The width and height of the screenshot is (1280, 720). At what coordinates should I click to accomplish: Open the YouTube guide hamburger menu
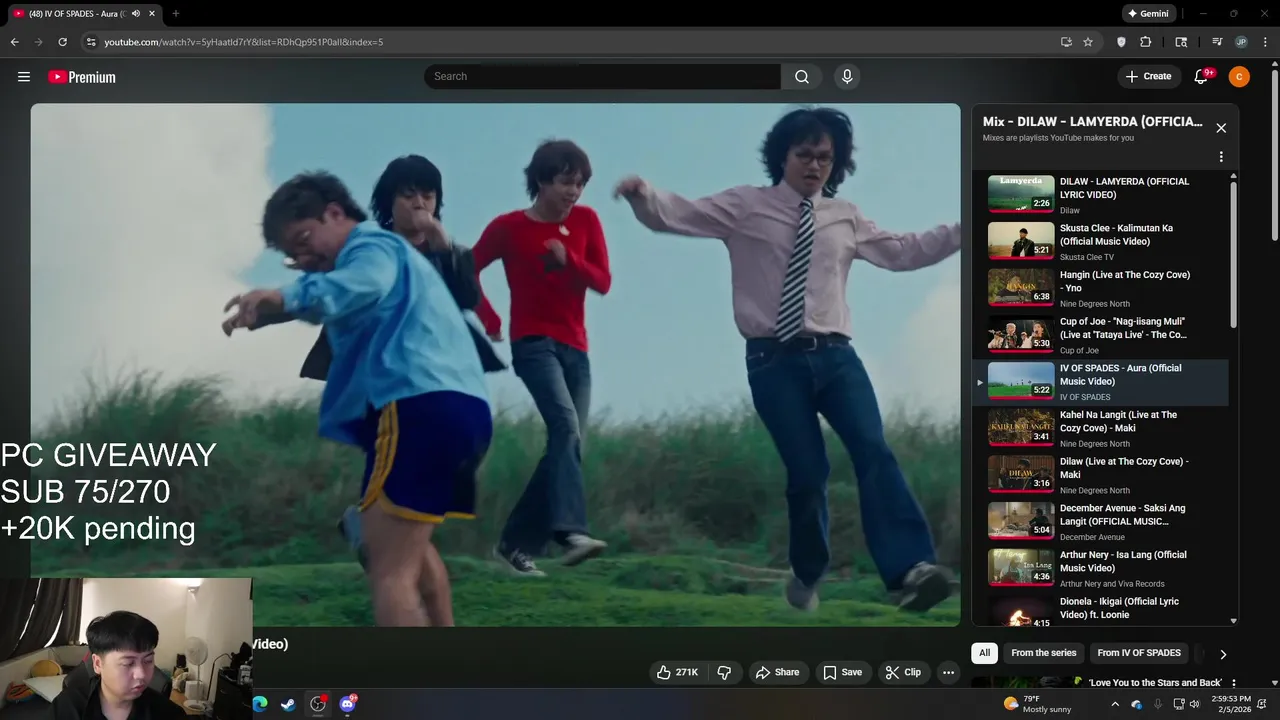tap(24, 77)
